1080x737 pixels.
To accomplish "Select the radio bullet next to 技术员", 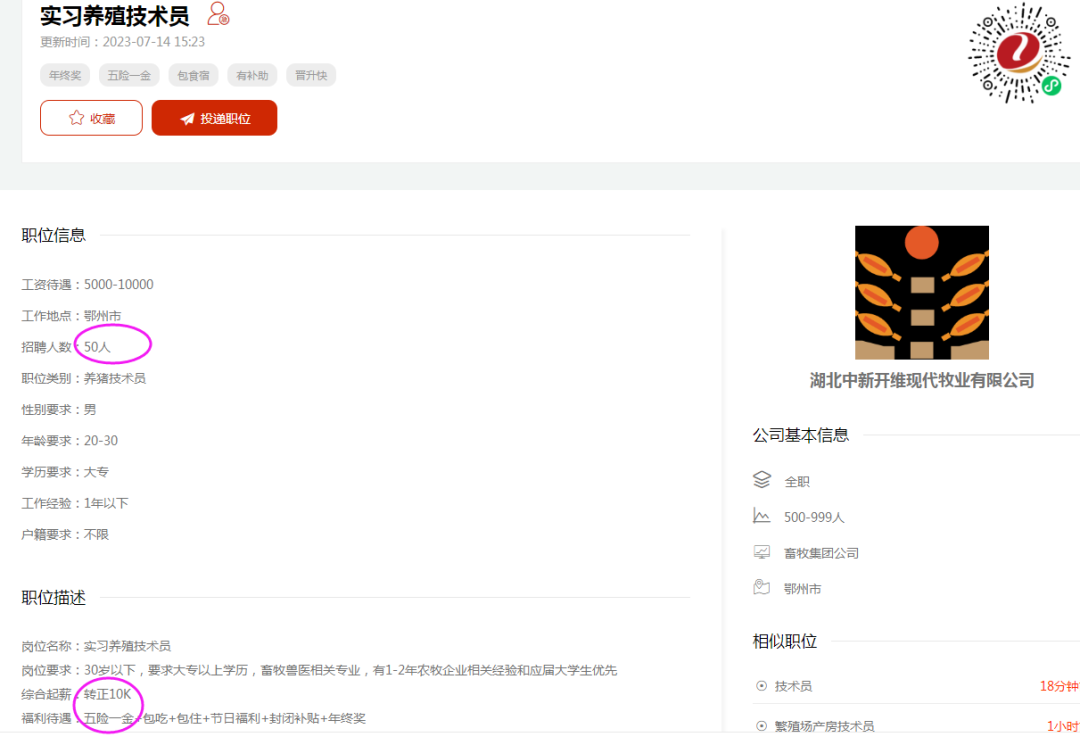I will point(763,687).
